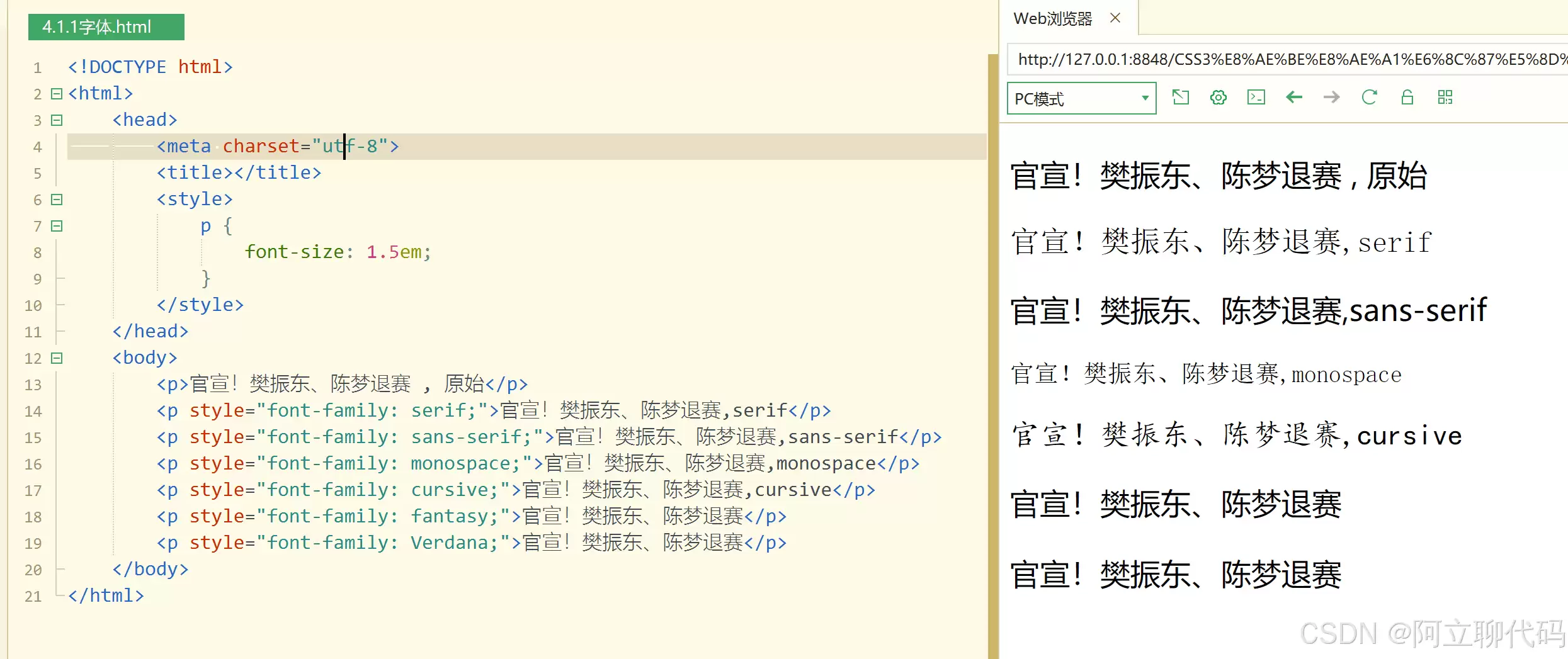Close the Web浏览器 tab
Screen dimensions: 1568x659
tap(1115, 18)
